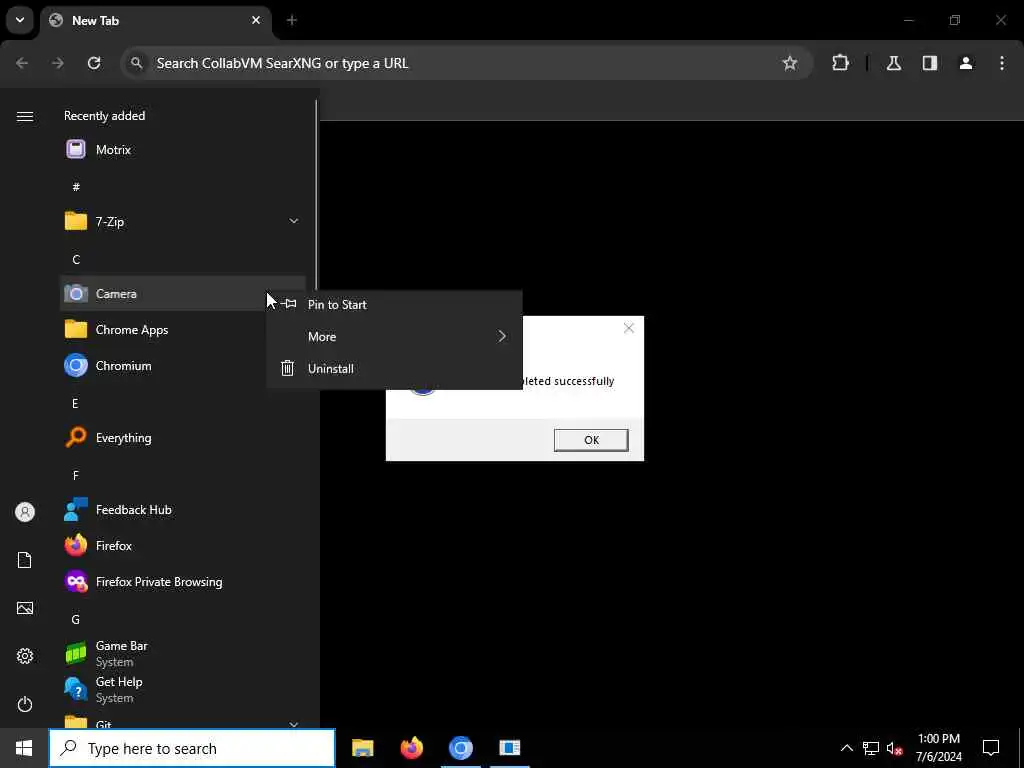The height and width of the screenshot is (768, 1024).
Task: Focus the Type here to search box
Action: point(192,748)
